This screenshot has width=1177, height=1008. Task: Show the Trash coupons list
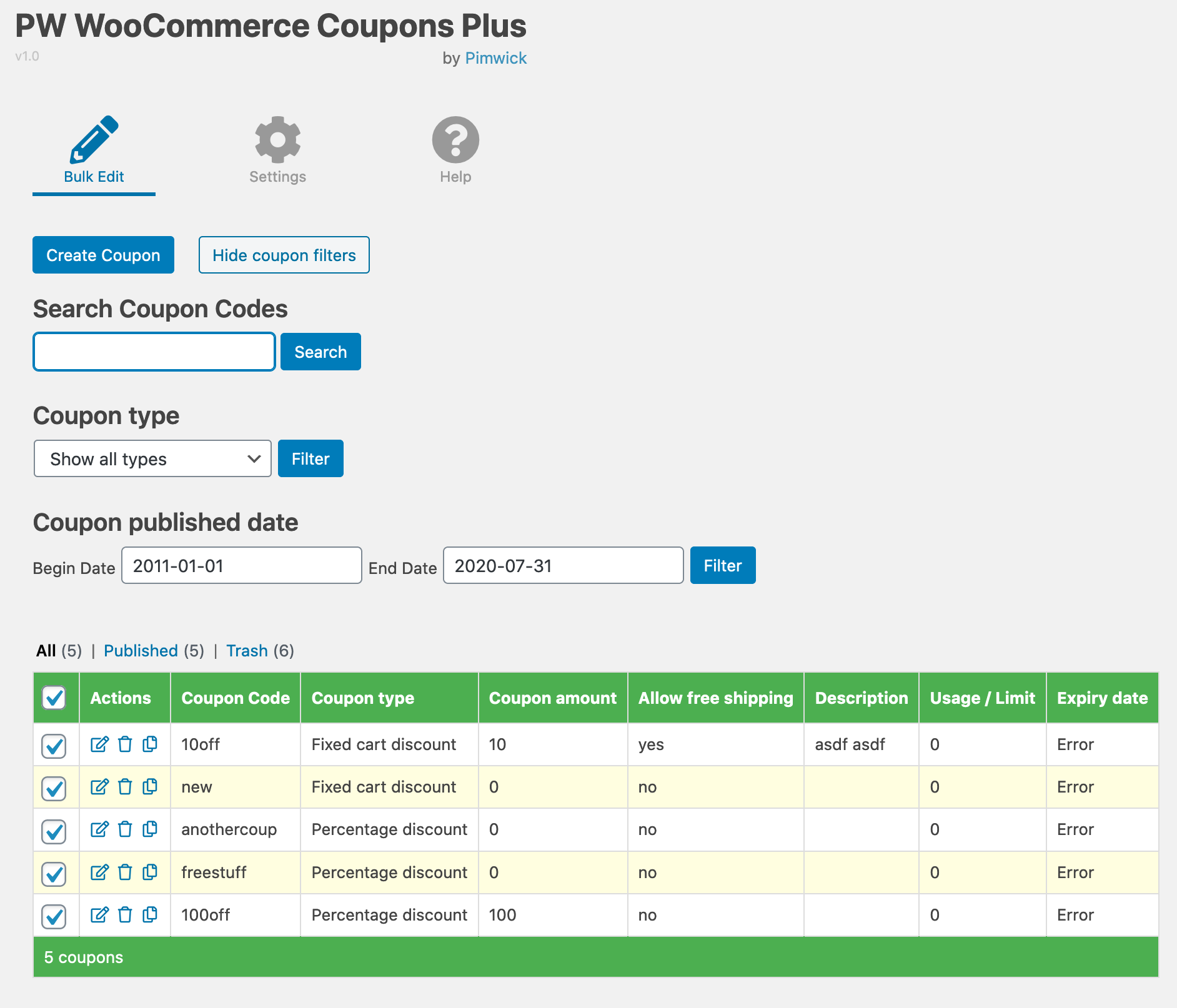(x=247, y=651)
